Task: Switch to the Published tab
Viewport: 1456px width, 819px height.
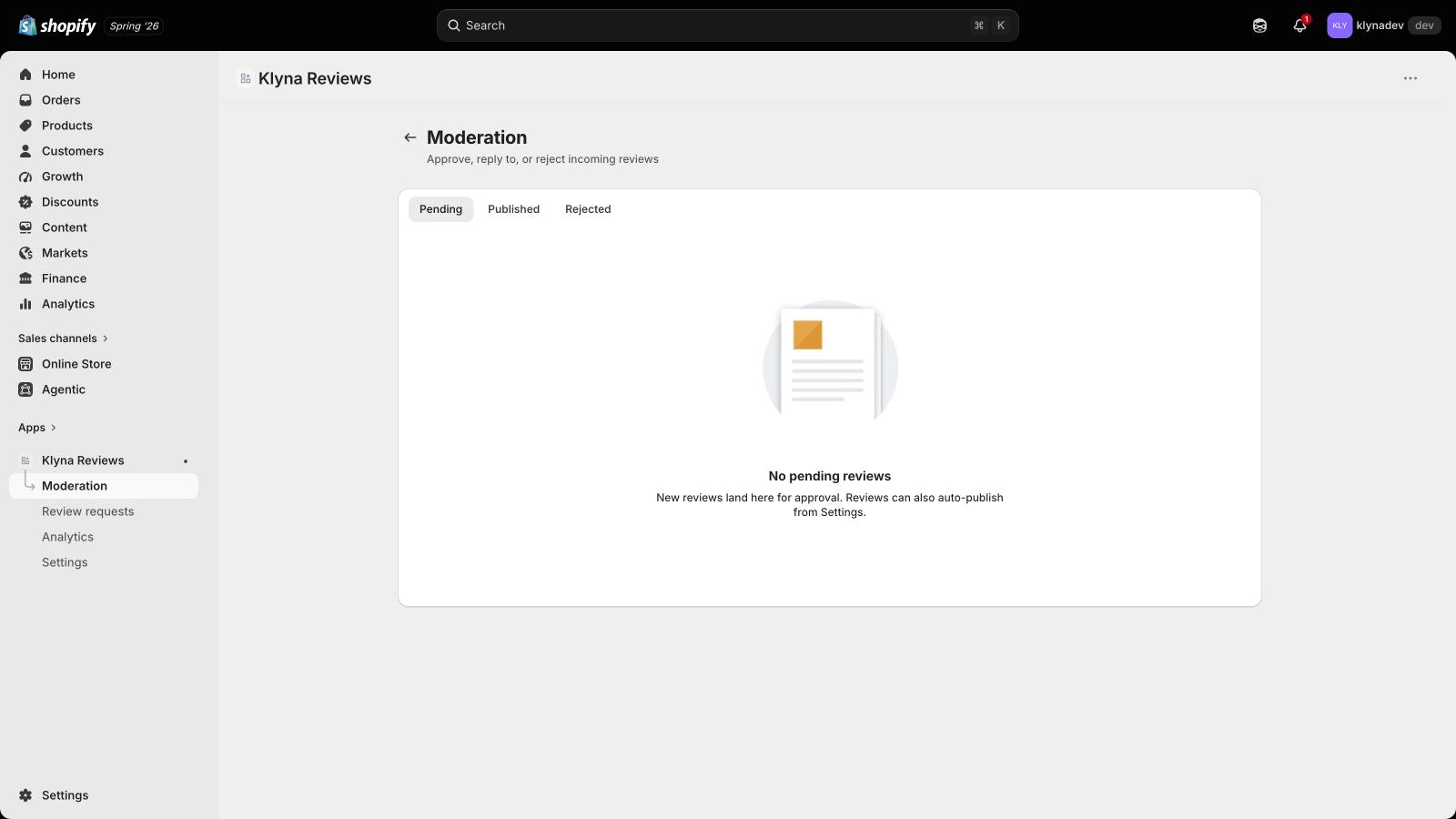Action: pos(513,209)
